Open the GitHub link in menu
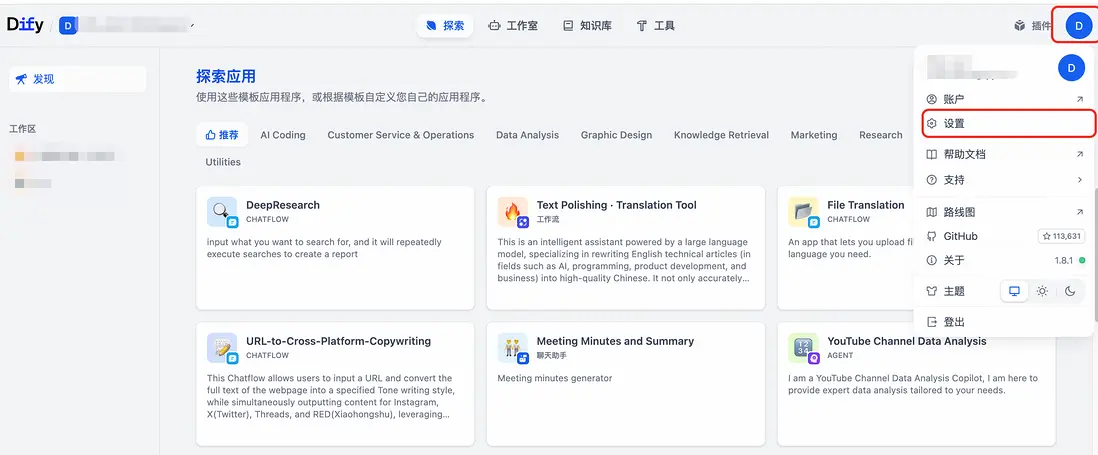 [x=960, y=236]
